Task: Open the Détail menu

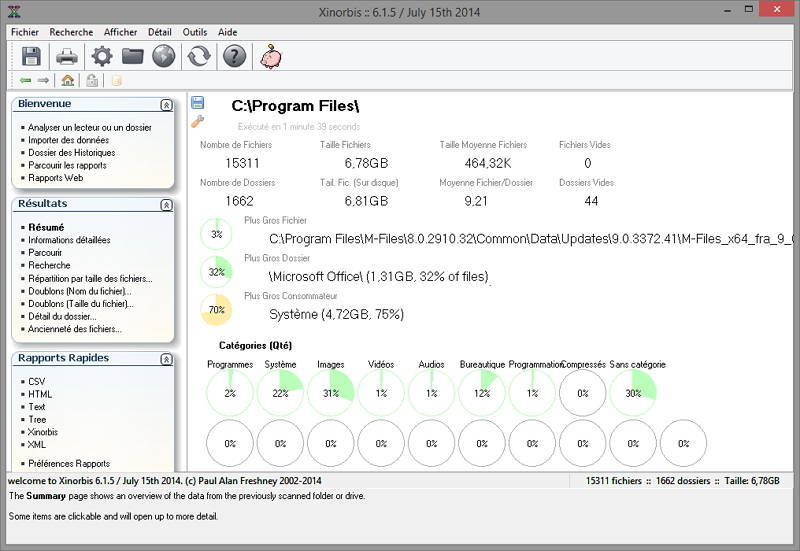Action: (160, 32)
